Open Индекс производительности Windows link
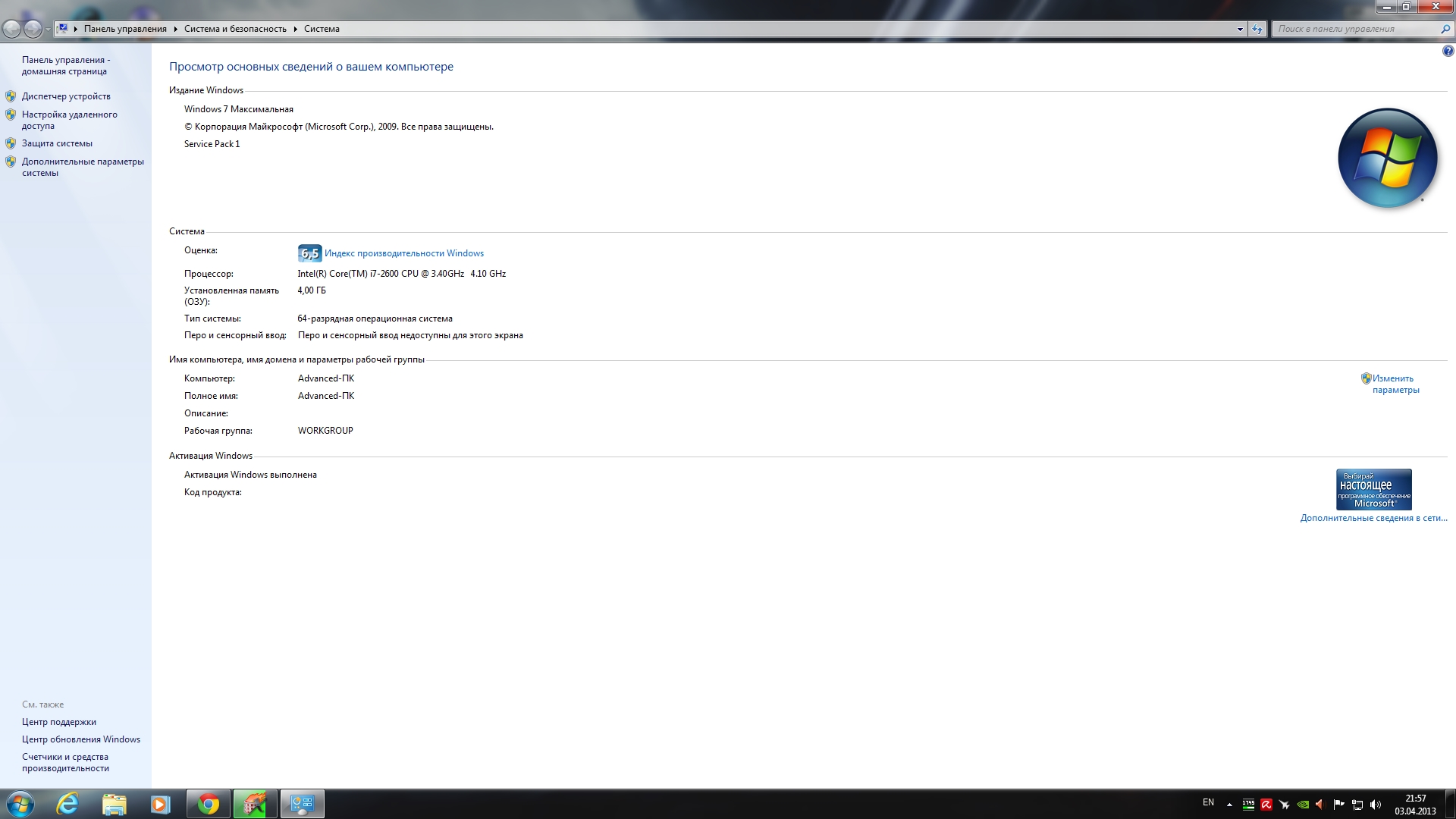This screenshot has width=1456, height=819. 404,253
